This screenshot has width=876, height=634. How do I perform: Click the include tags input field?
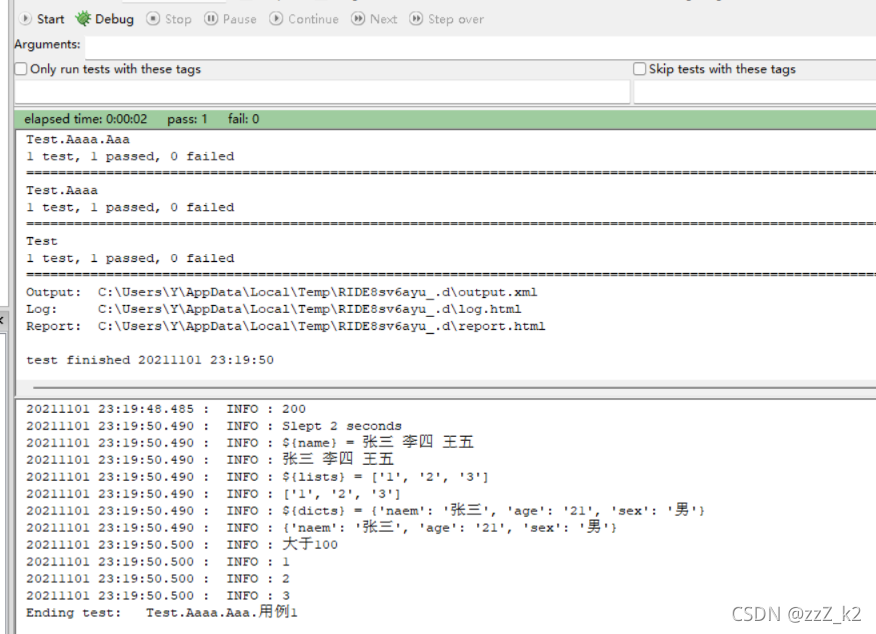322,92
